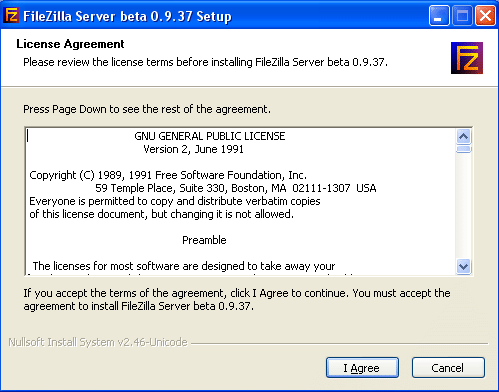This screenshot has width=499, height=392.
Task: Click the empty scrollbar track below the thumb
Action: pos(464,206)
